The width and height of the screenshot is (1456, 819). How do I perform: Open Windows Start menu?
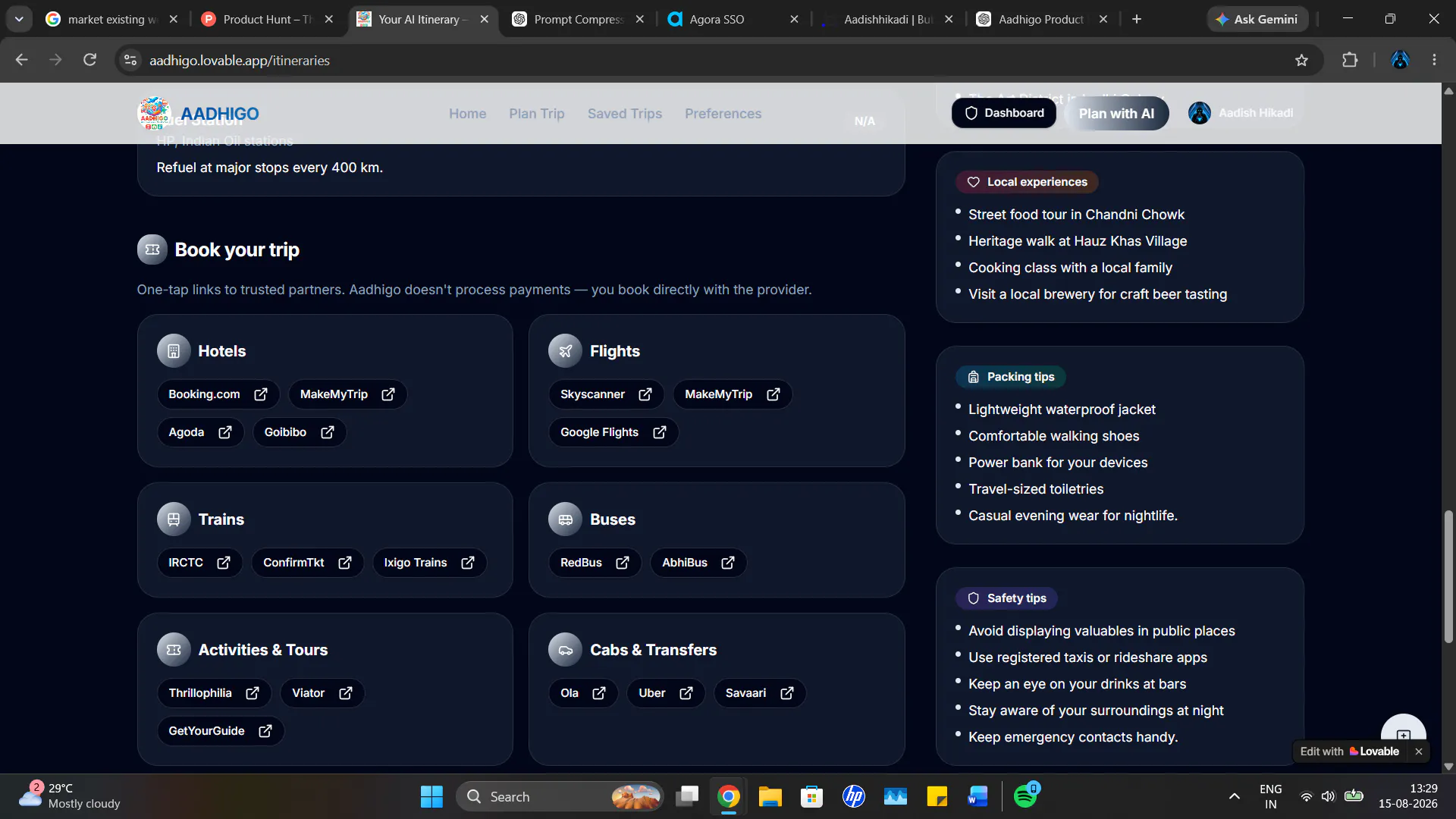click(x=431, y=796)
